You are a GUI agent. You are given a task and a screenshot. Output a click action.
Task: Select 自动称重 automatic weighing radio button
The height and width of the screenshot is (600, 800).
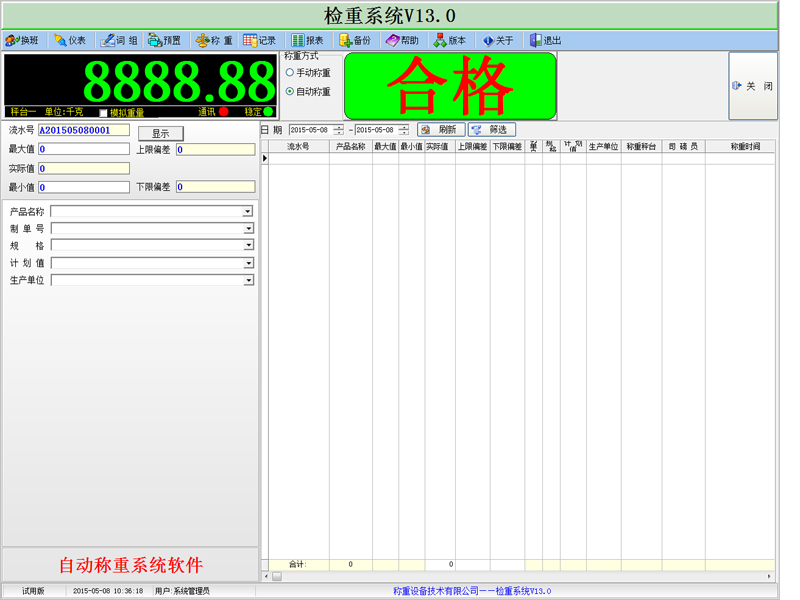290,91
